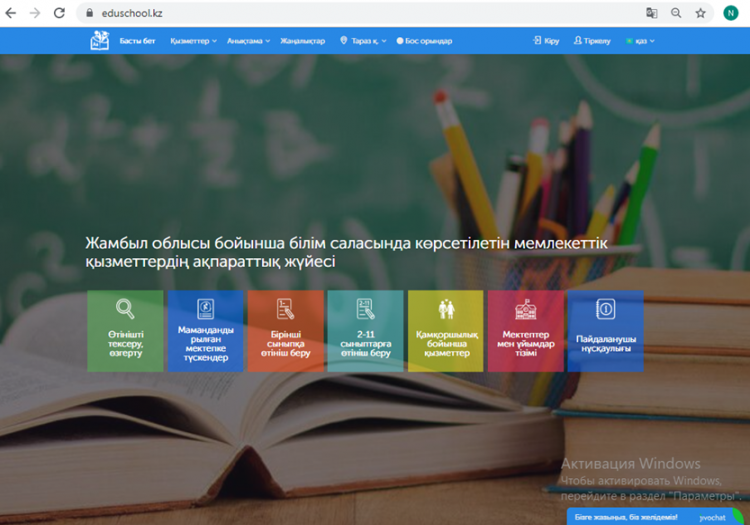This screenshot has height=525, width=750.
Task: Click the location pin icon by Тараз
Action: [343, 41]
